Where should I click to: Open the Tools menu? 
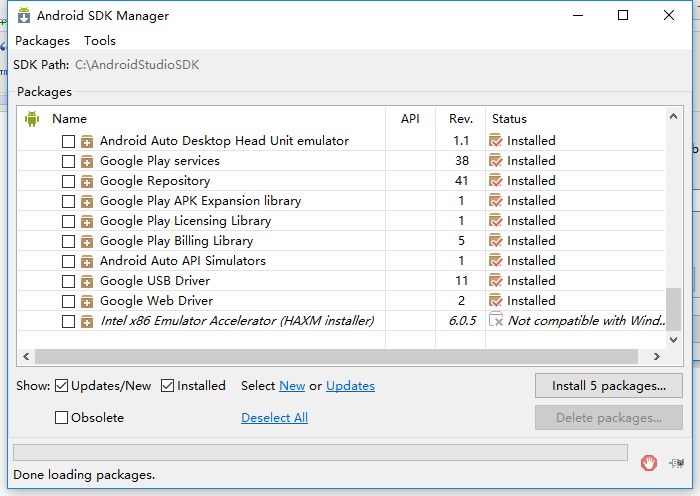100,41
